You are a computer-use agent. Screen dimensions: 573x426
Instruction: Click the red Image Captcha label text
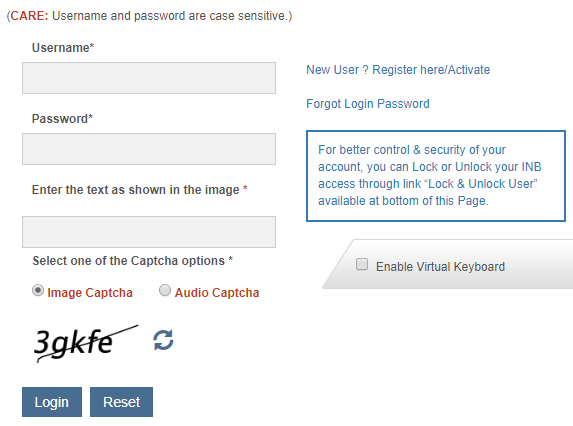(x=90, y=293)
